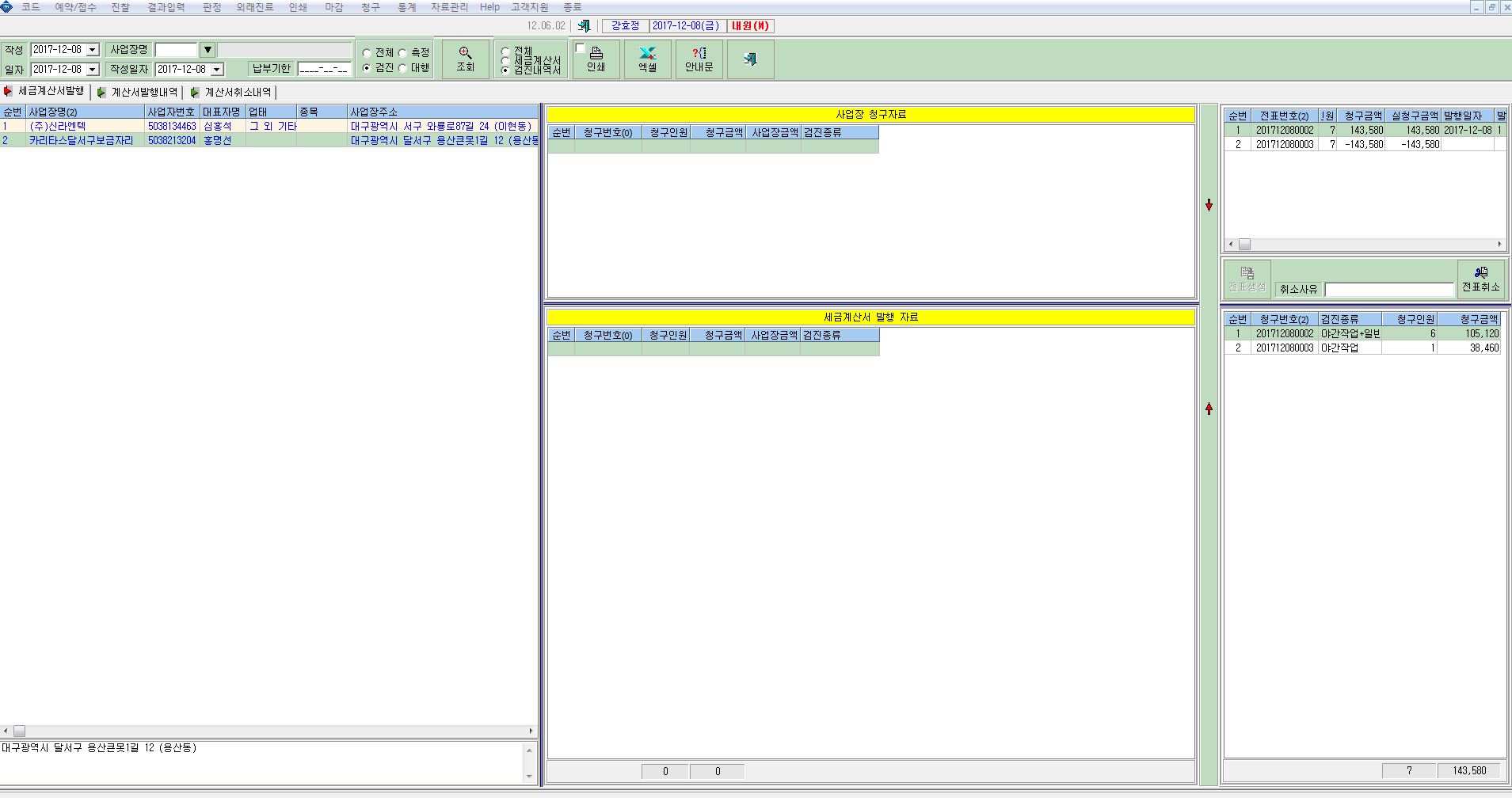Click the 전표취소 icon button
This screenshot has width=1512, height=798.
click(1480, 279)
